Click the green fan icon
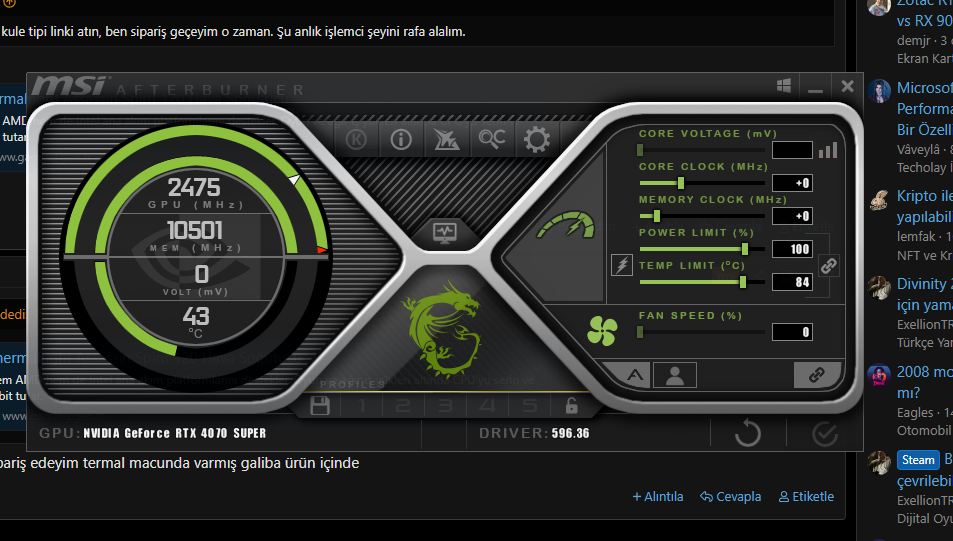 tap(602, 331)
